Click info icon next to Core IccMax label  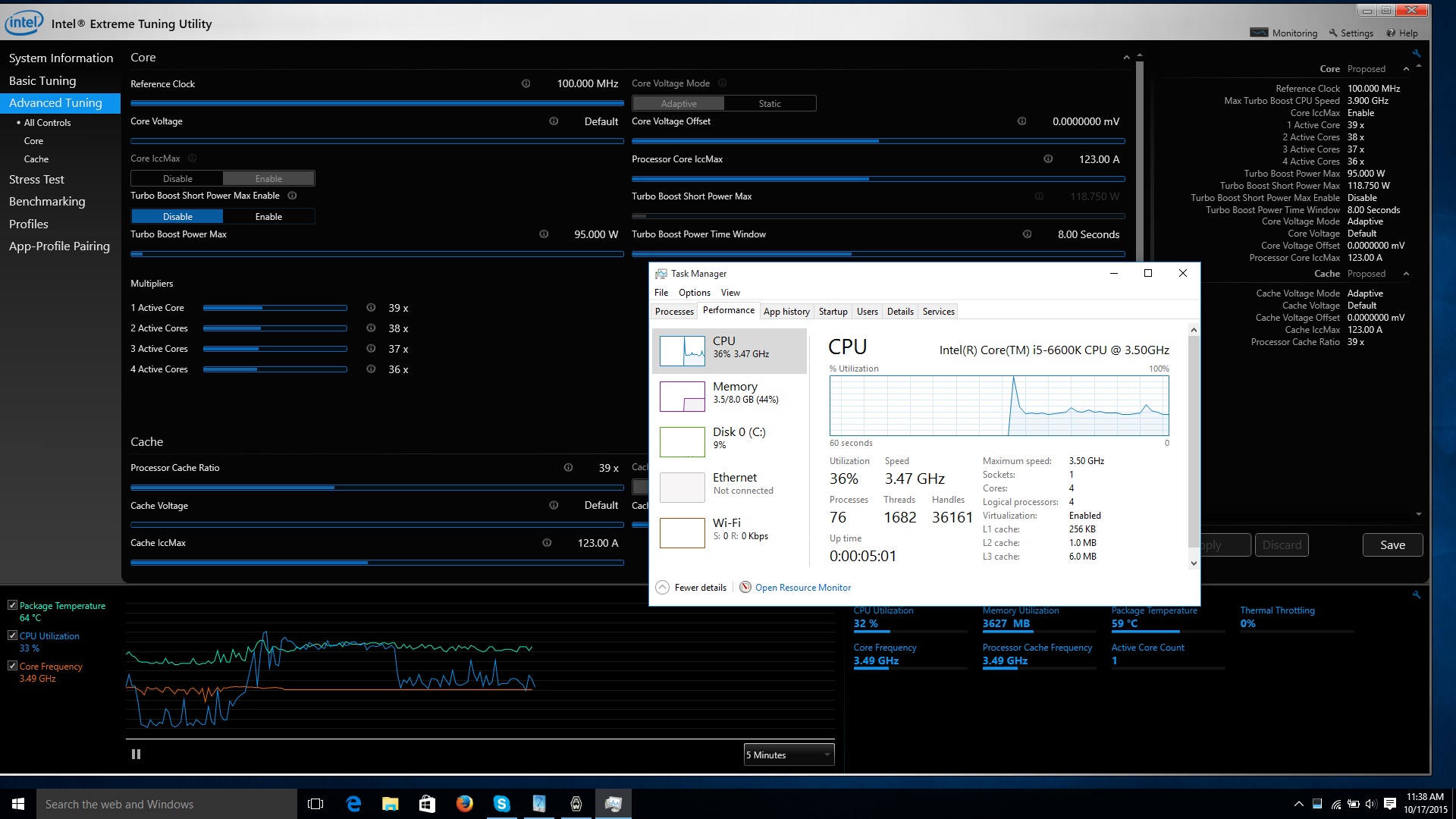[193, 158]
